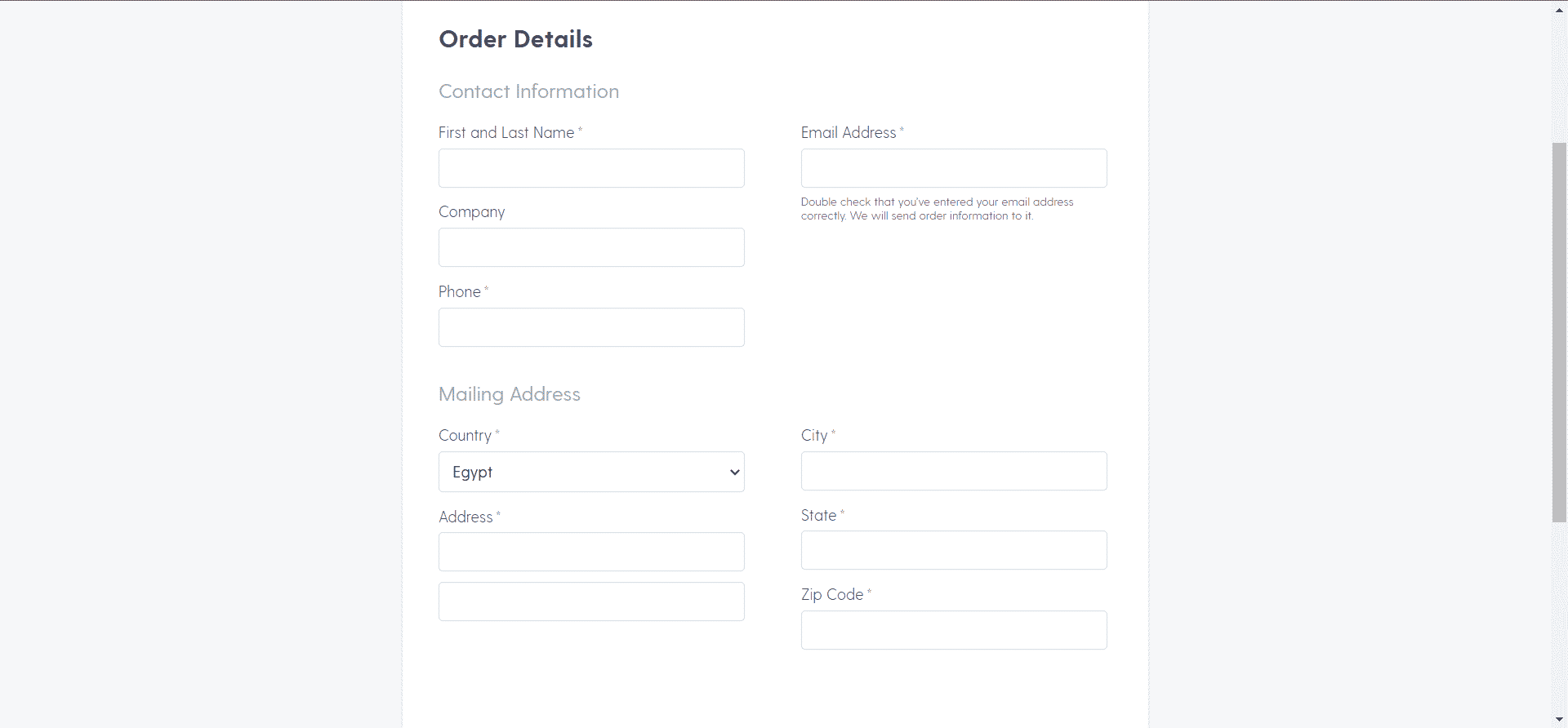The width and height of the screenshot is (1568, 728).
Task: Click the "Email Address" field label
Action: pyautogui.click(x=849, y=132)
